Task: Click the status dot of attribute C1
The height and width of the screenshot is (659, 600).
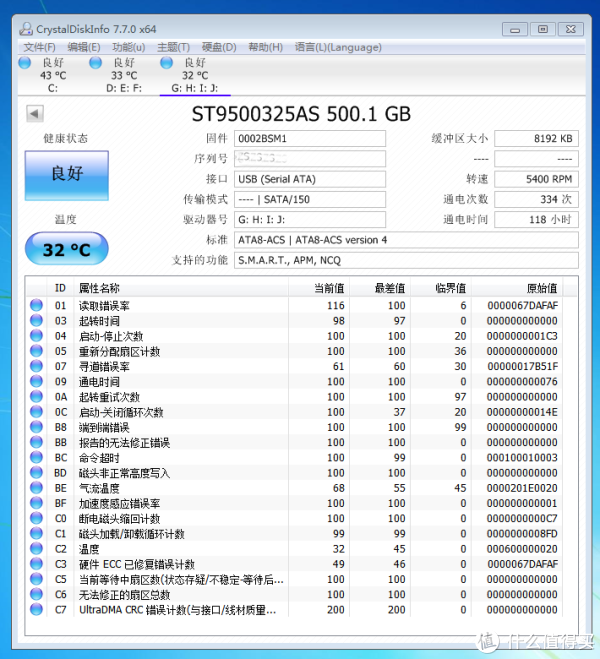Action: coord(37,533)
